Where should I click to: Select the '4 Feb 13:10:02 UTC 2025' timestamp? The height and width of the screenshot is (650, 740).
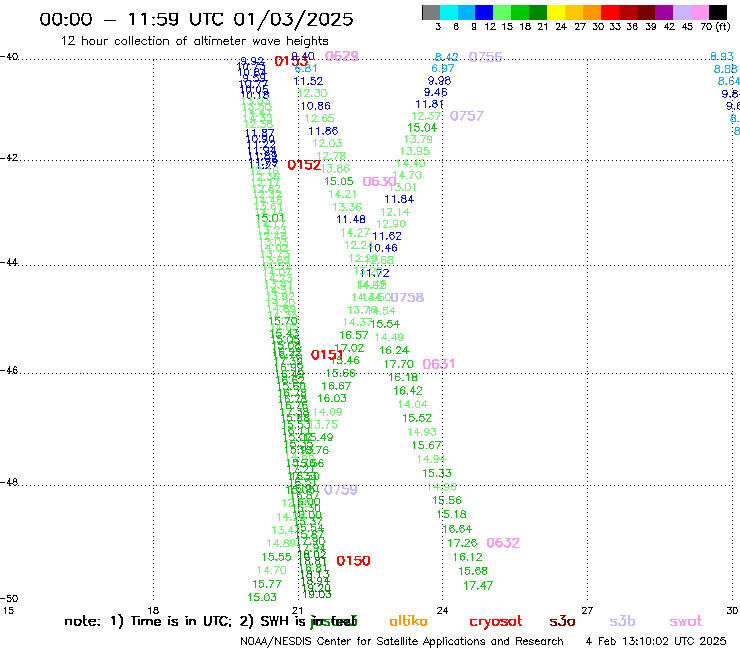[x=656, y=642]
